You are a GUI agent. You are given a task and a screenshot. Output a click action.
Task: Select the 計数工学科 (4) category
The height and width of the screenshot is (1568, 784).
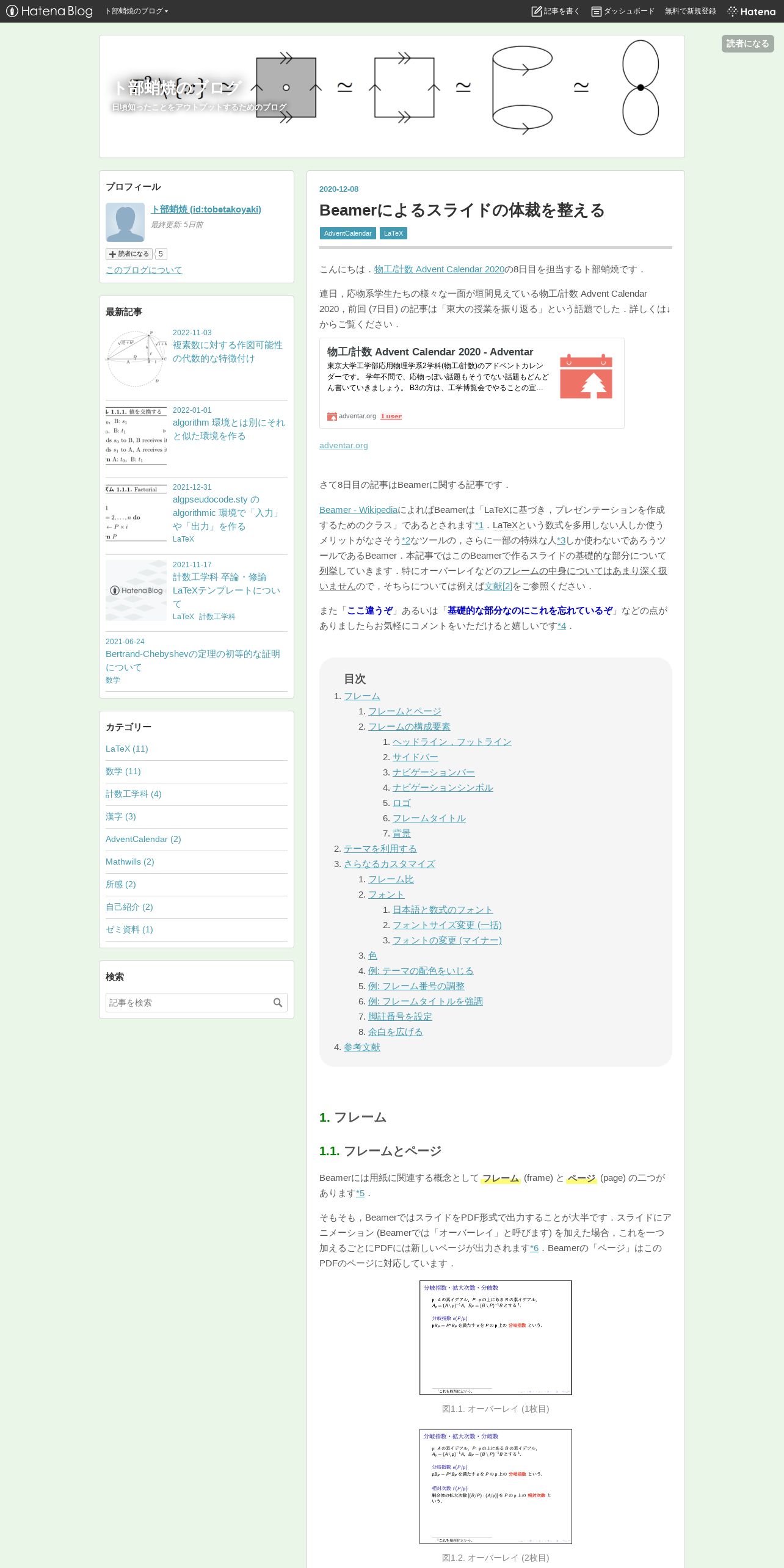pos(134,794)
